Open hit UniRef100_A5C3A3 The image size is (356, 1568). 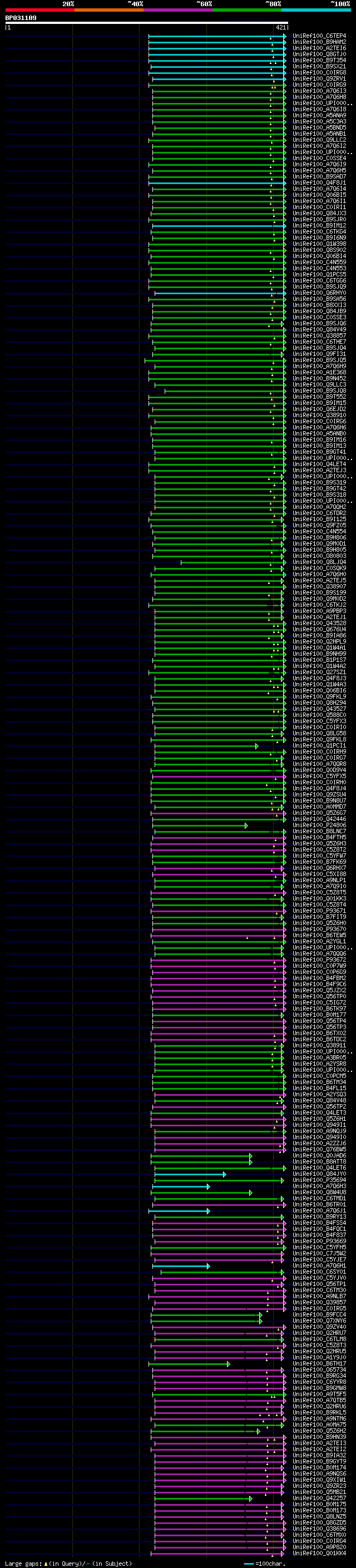click(319, 121)
